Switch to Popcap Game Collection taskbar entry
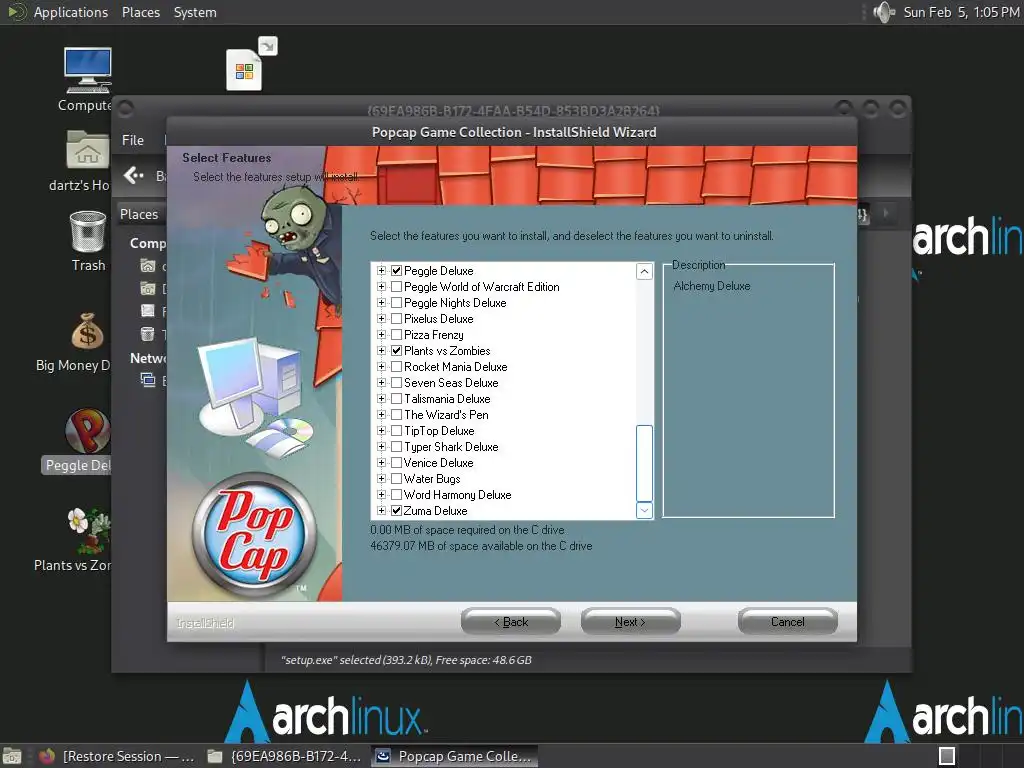The image size is (1024, 768). coord(455,756)
